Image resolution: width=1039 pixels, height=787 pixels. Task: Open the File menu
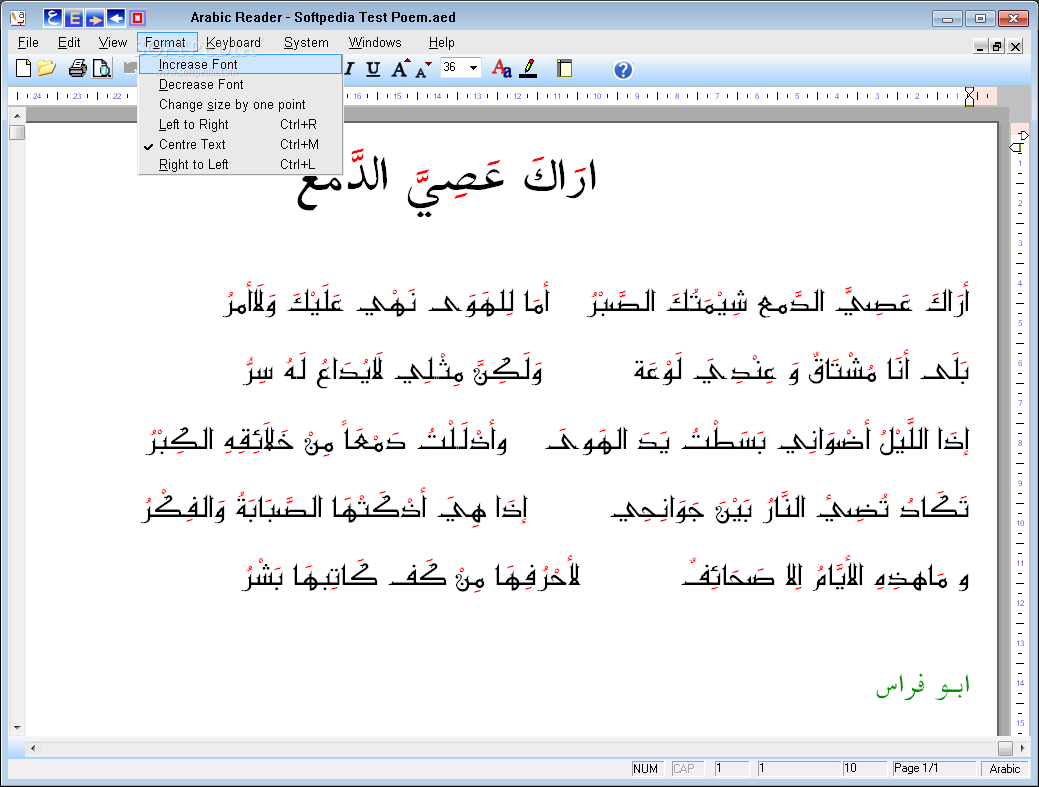point(28,42)
